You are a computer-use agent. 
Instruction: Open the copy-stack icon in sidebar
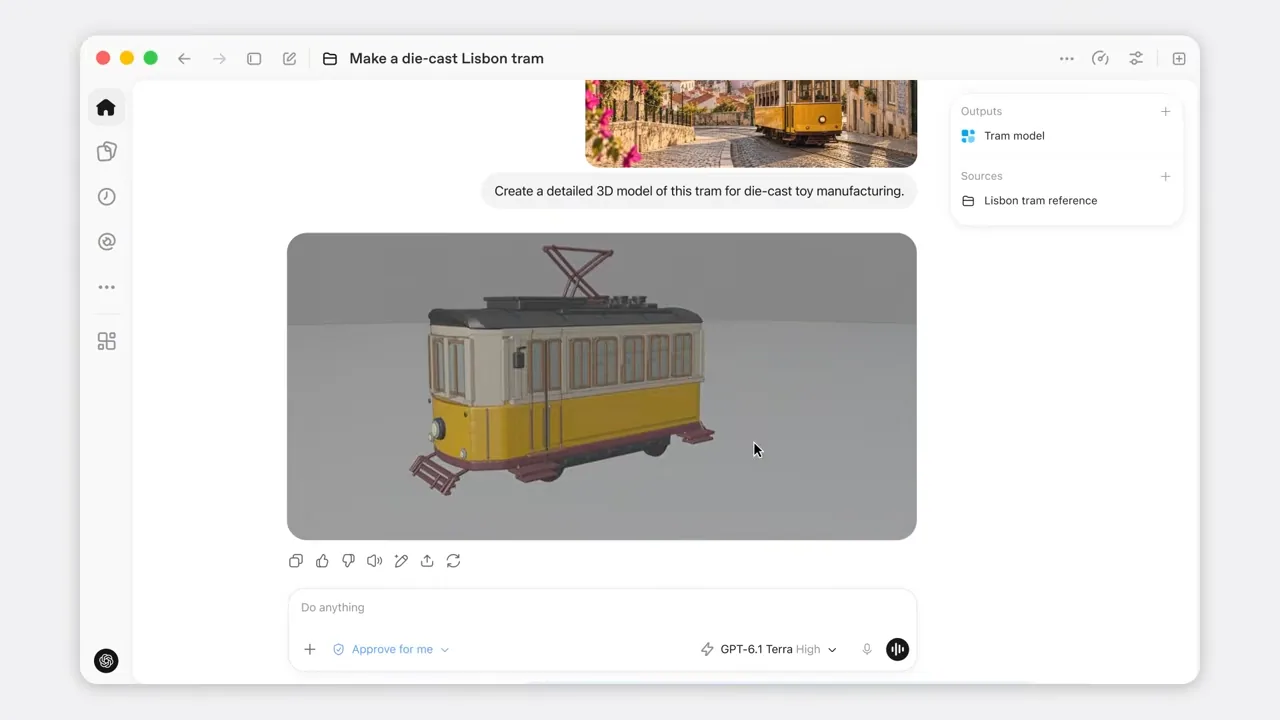pyautogui.click(x=106, y=152)
